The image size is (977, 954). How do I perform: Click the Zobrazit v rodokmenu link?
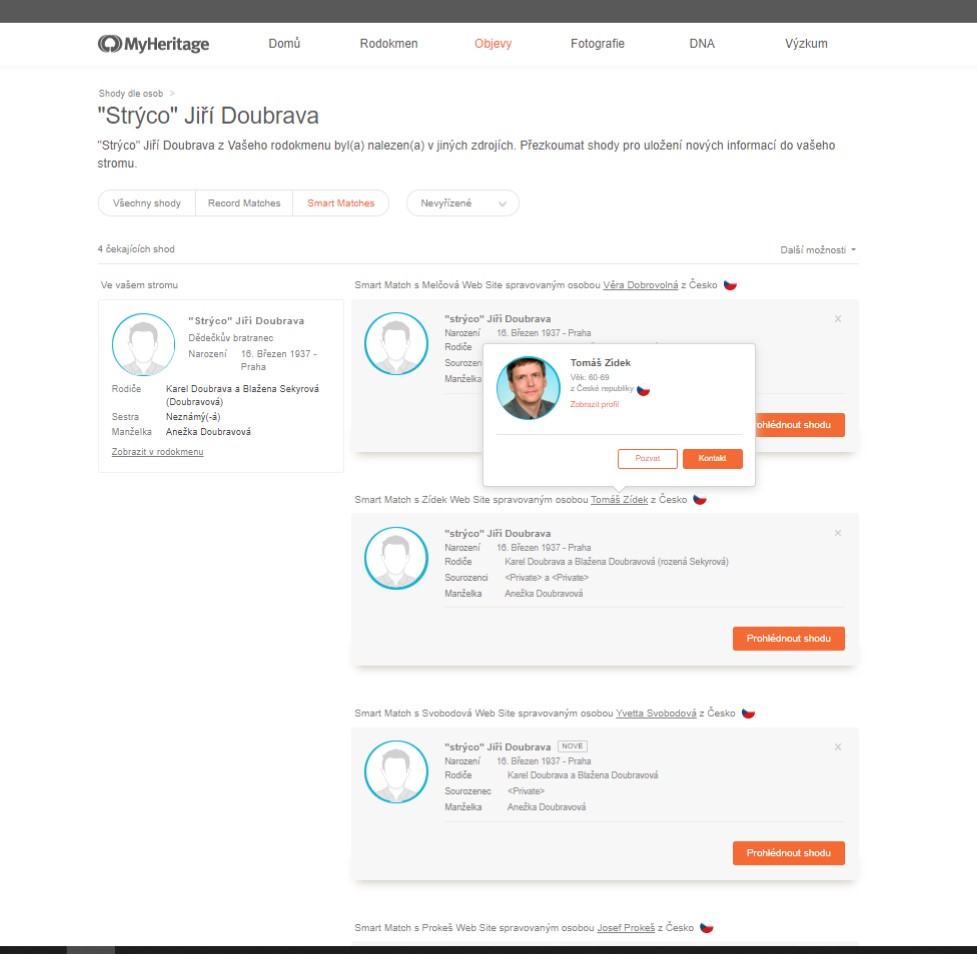tap(157, 452)
